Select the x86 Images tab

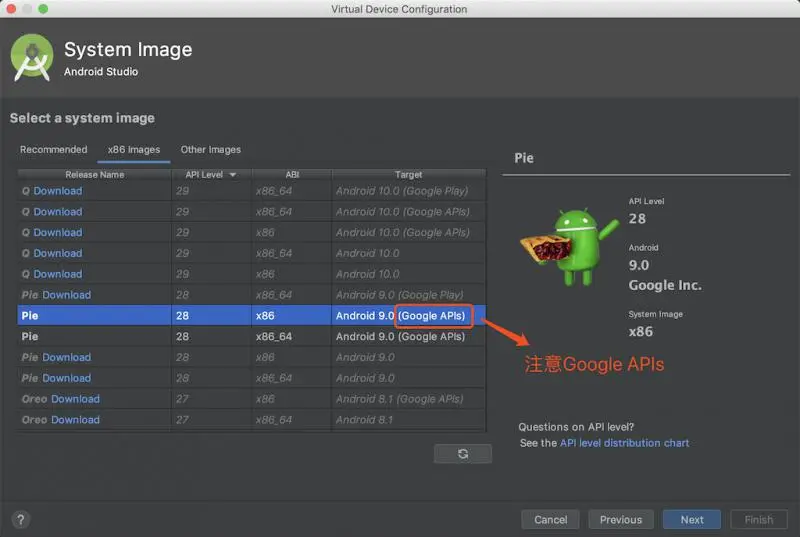pyautogui.click(x=134, y=149)
